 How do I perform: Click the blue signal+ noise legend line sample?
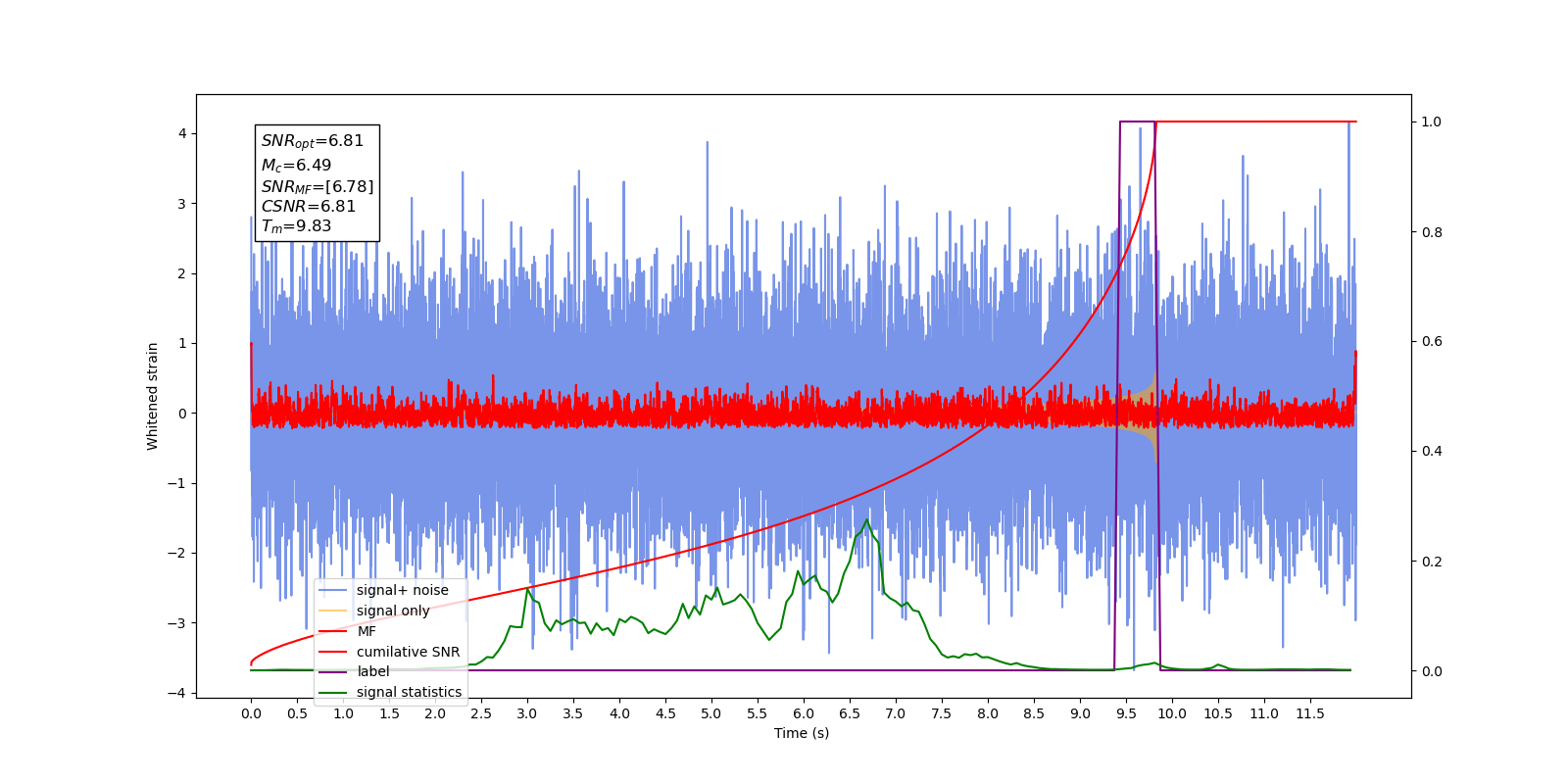[x=333, y=590]
